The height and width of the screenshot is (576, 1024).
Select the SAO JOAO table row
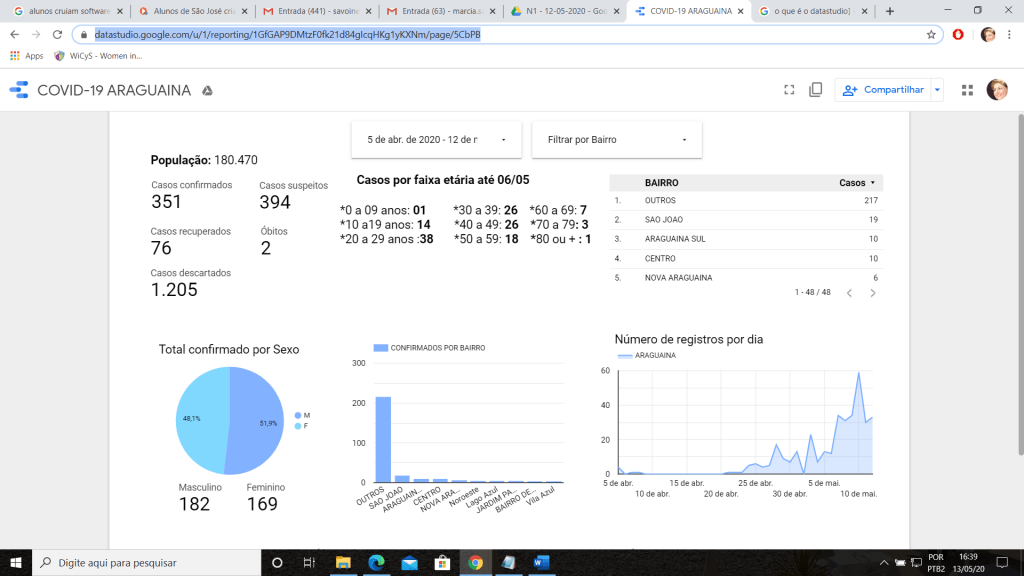746,219
